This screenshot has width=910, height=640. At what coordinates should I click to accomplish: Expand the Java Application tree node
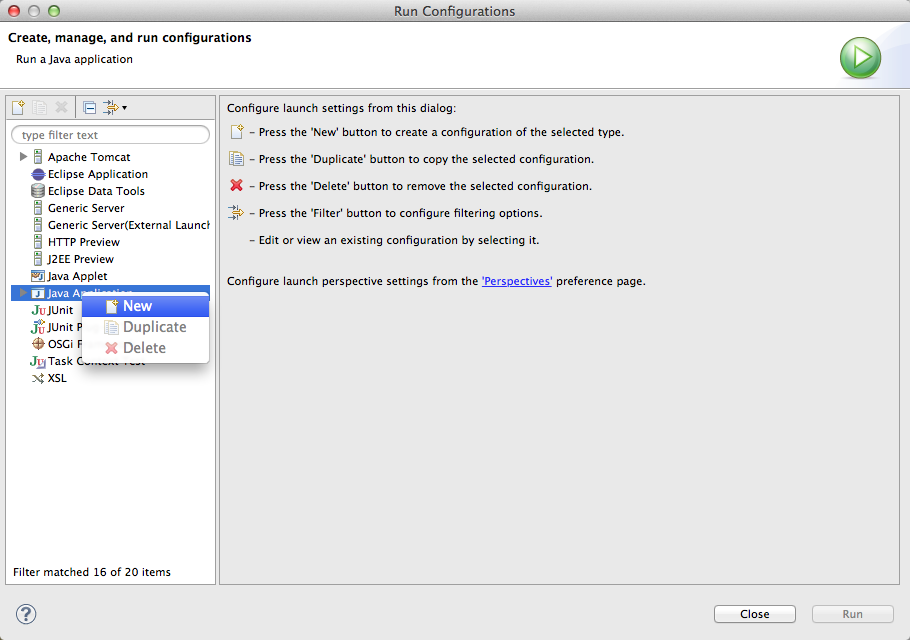pyautogui.click(x=23, y=293)
